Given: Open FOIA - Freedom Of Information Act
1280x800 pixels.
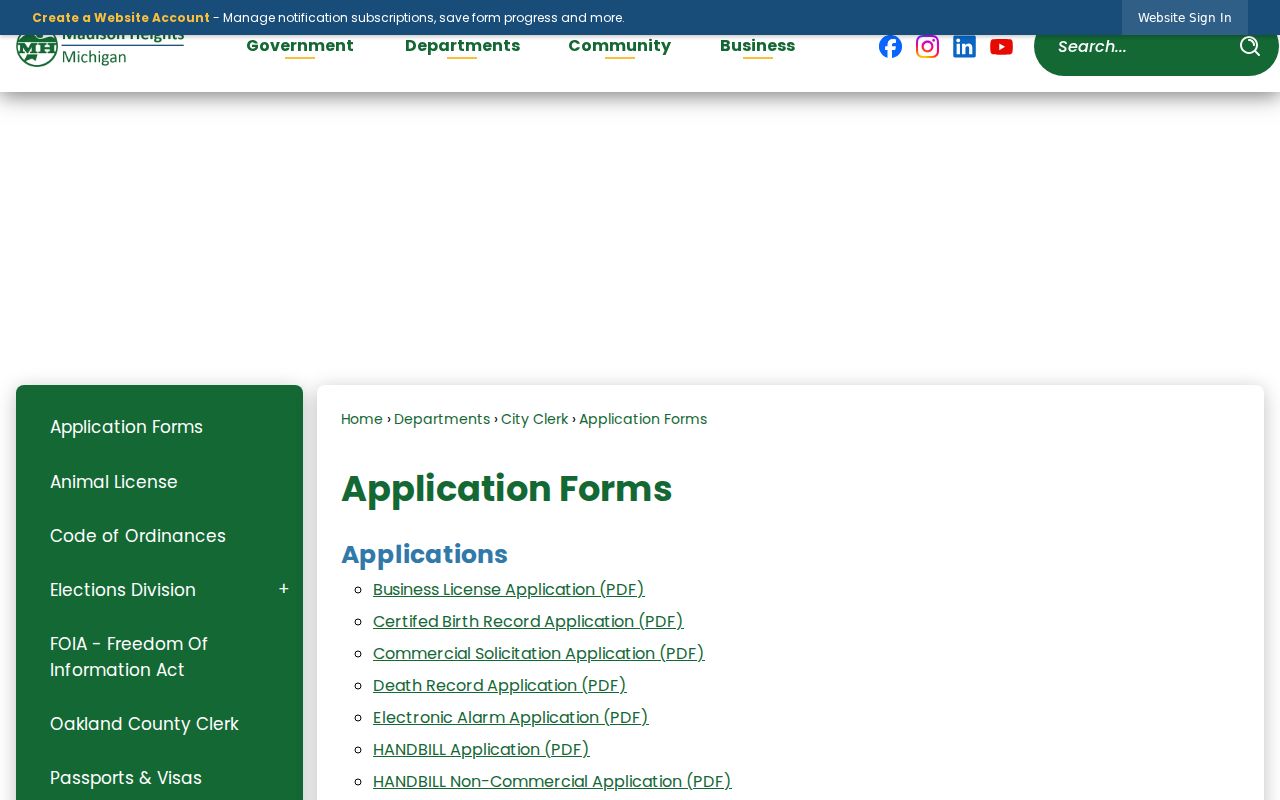Looking at the screenshot, I should pyautogui.click(x=129, y=657).
